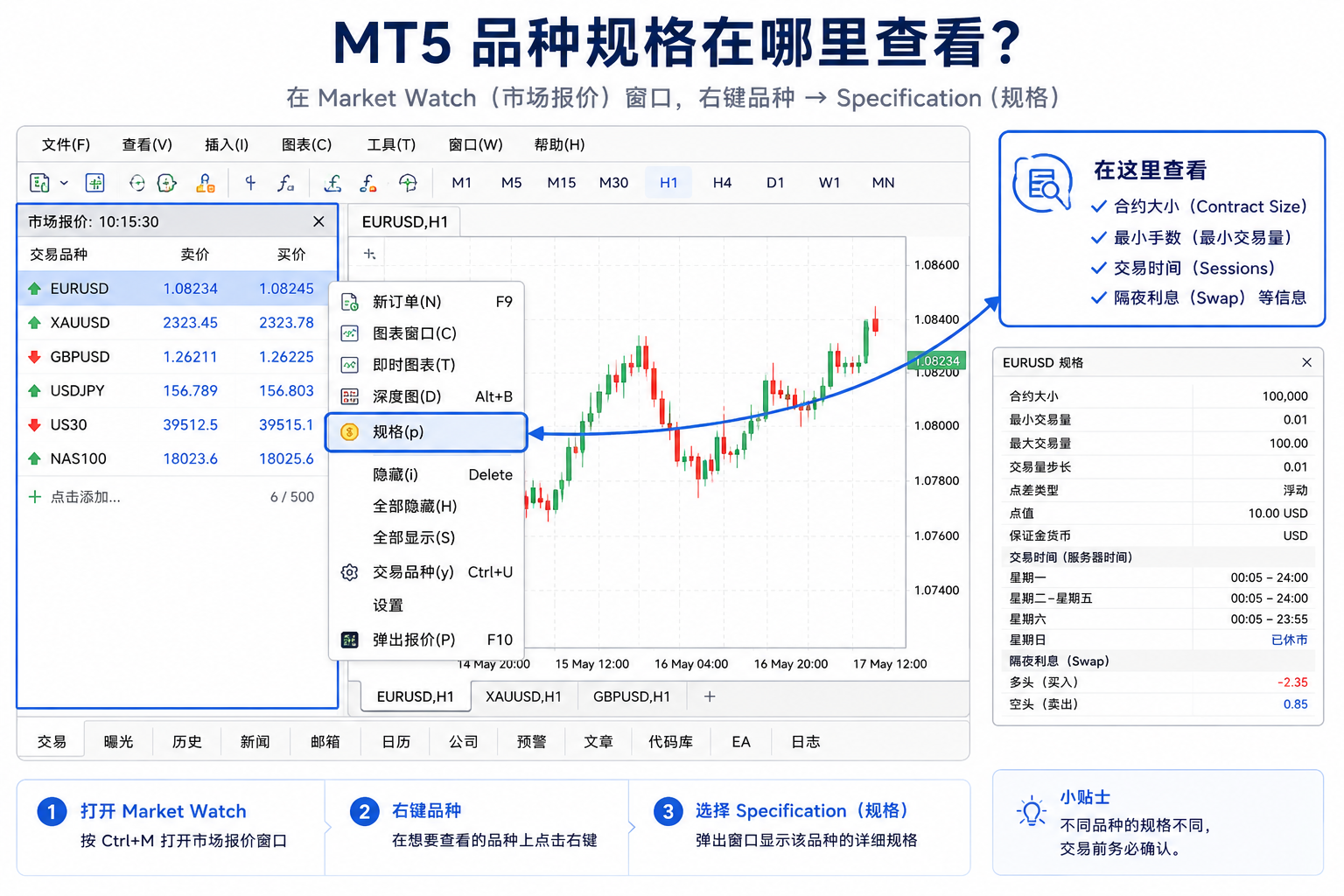Screen dimensions: 1344x896
Task: Click the crosshair icon in the chart corner
Action: (370, 254)
